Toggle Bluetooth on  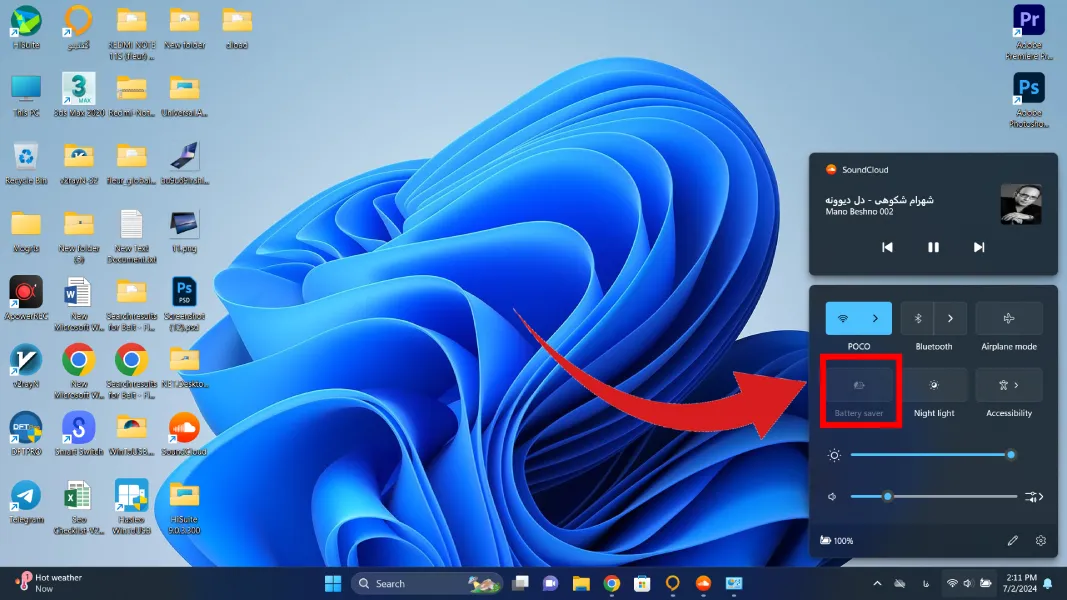point(917,318)
